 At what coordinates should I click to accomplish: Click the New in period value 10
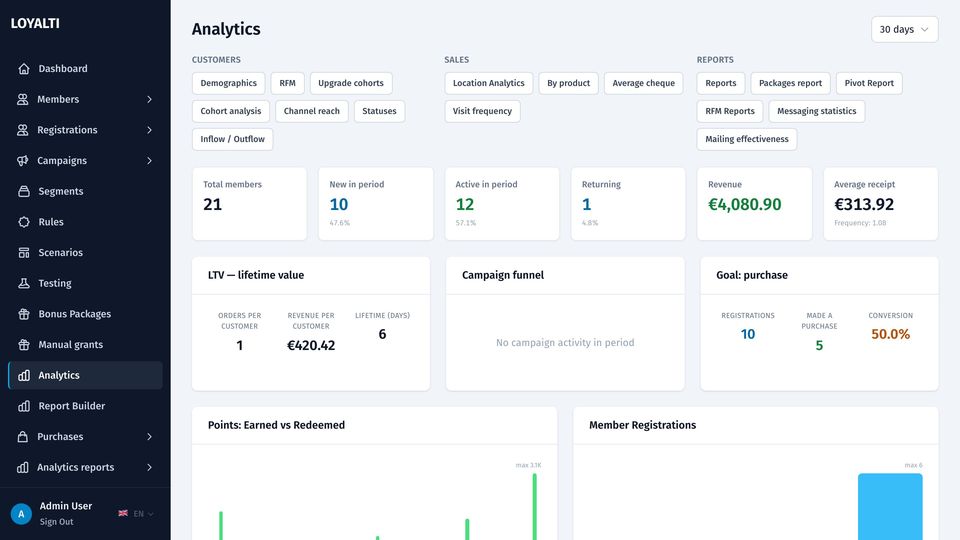339,204
